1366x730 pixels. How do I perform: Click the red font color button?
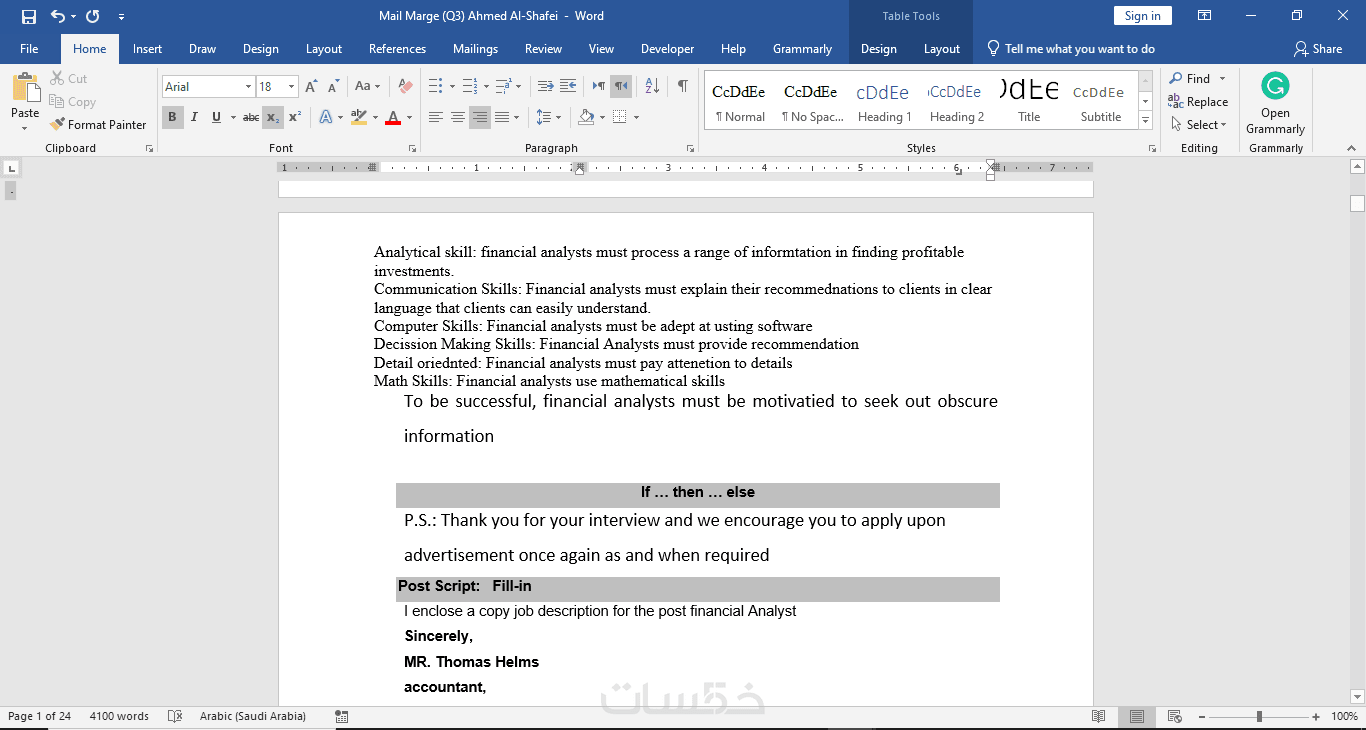click(x=393, y=117)
